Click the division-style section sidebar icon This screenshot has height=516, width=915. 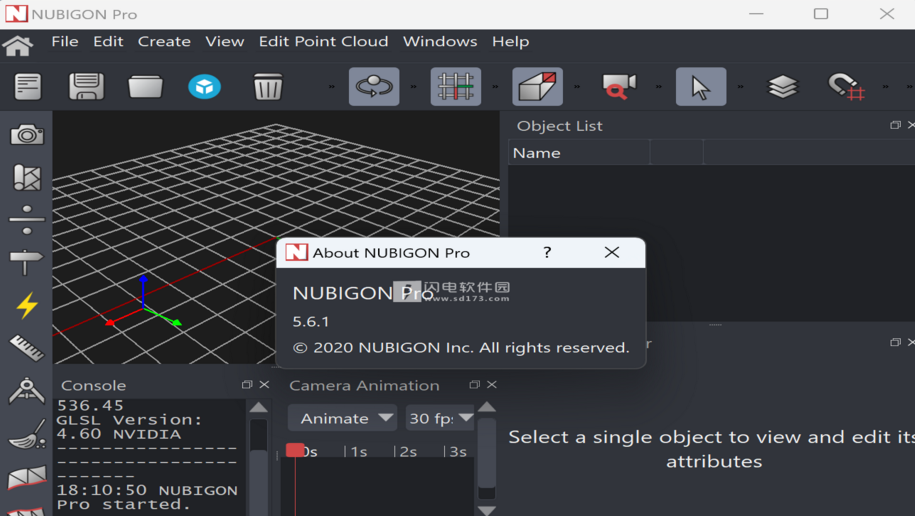27,219
